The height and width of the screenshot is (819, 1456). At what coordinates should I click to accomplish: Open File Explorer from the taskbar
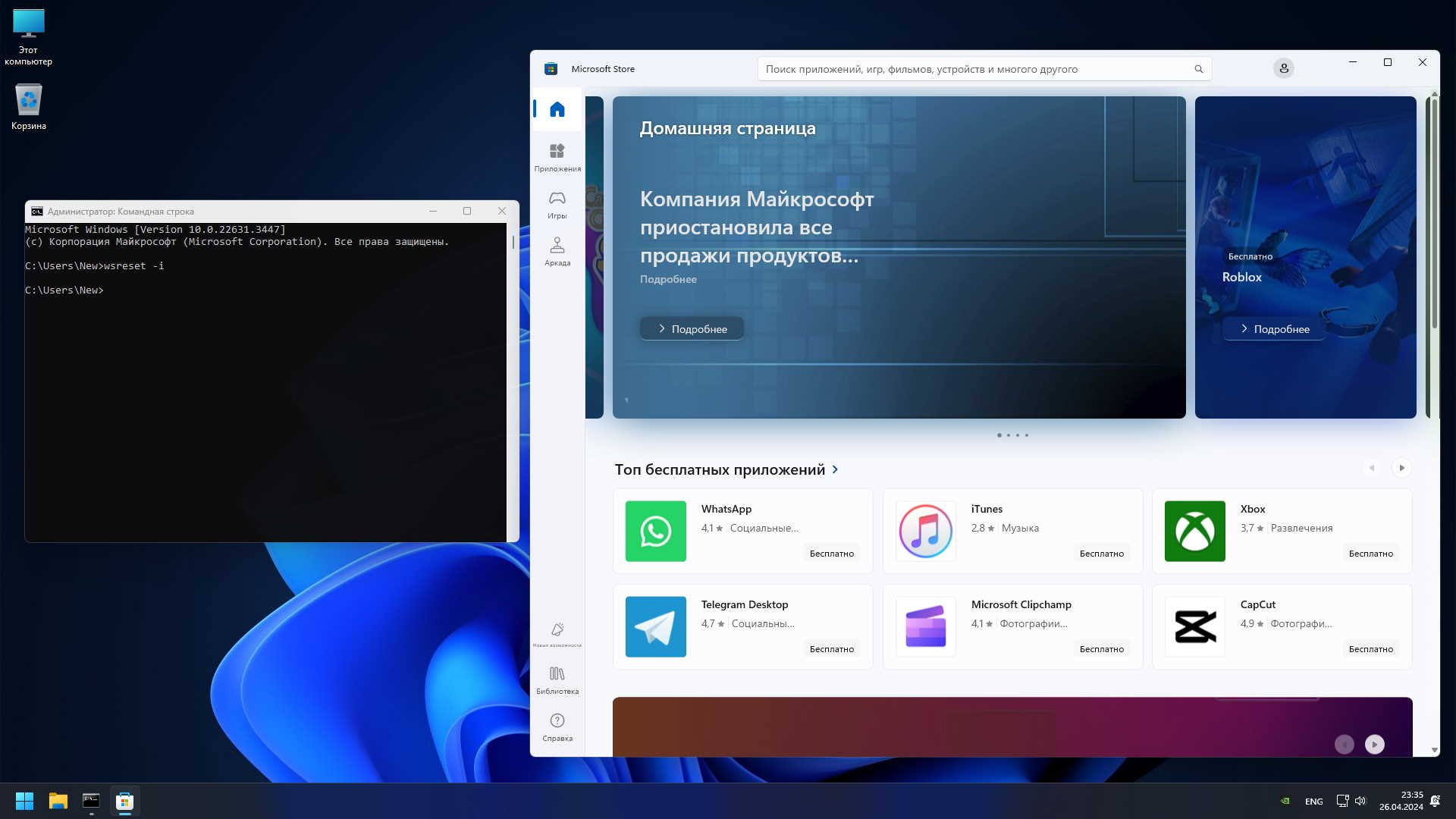(x=58, y=801)
